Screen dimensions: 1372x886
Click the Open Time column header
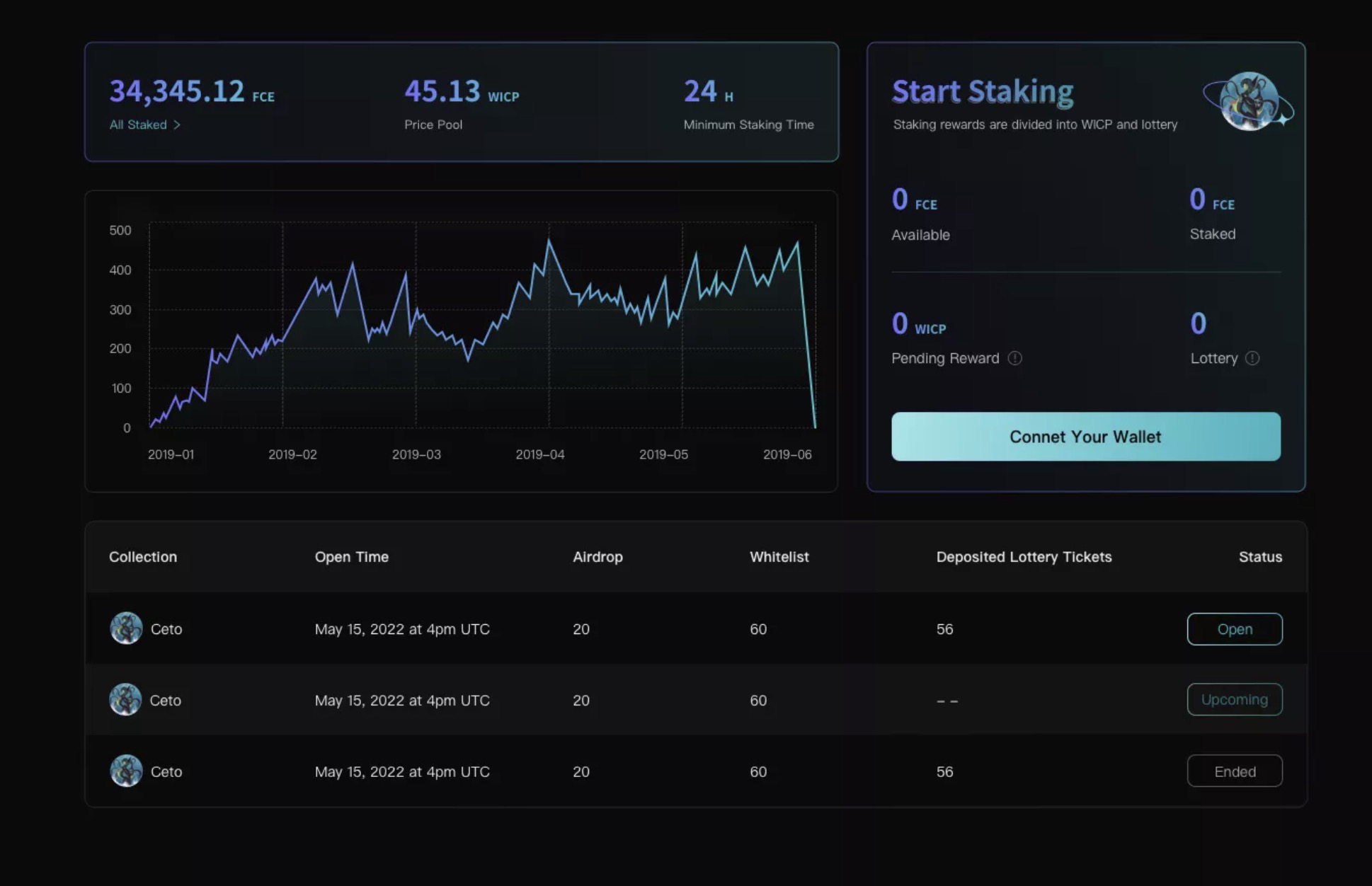351,557
